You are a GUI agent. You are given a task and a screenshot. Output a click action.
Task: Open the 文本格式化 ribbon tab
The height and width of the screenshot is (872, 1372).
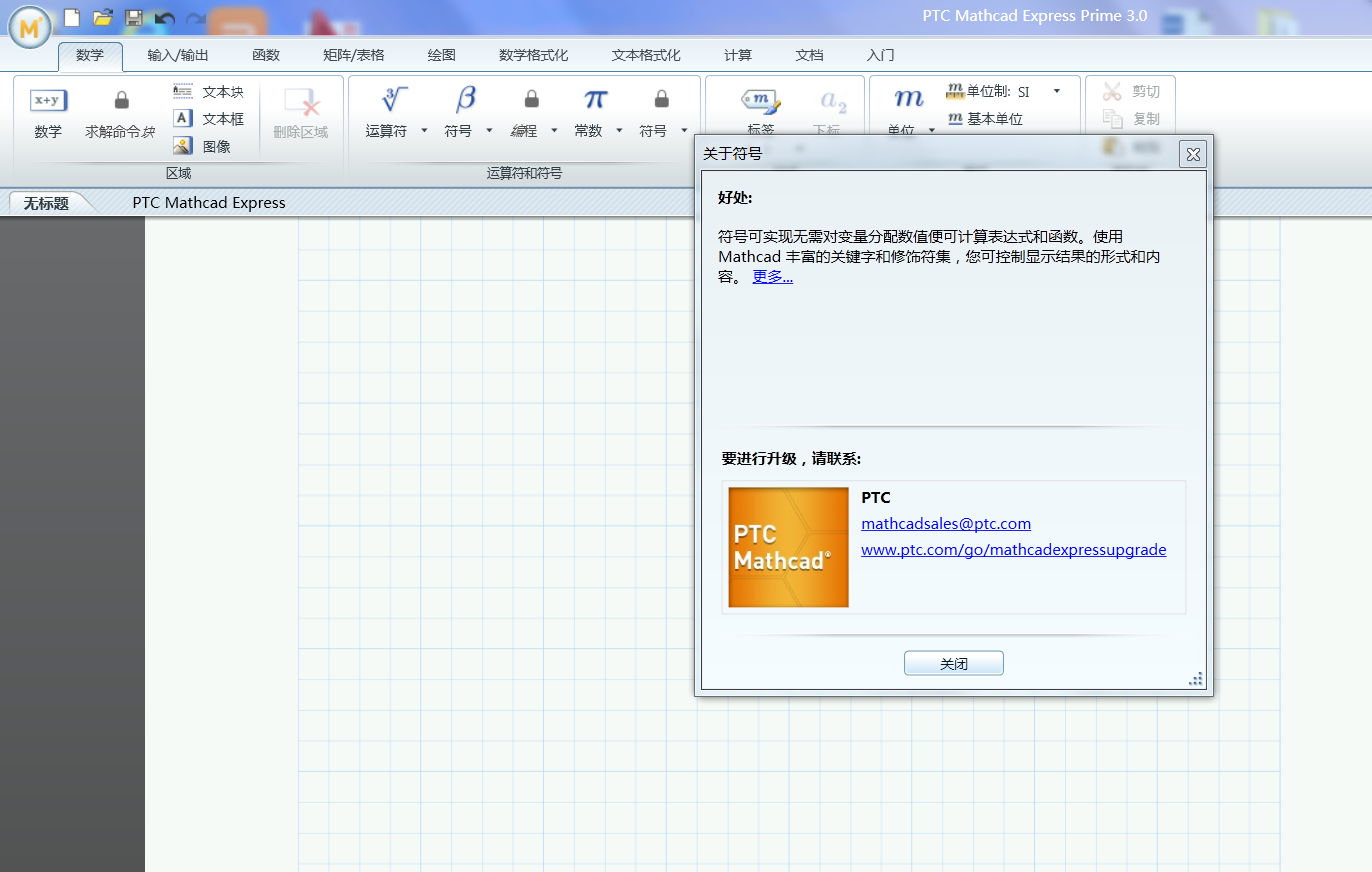coord(646,56)
